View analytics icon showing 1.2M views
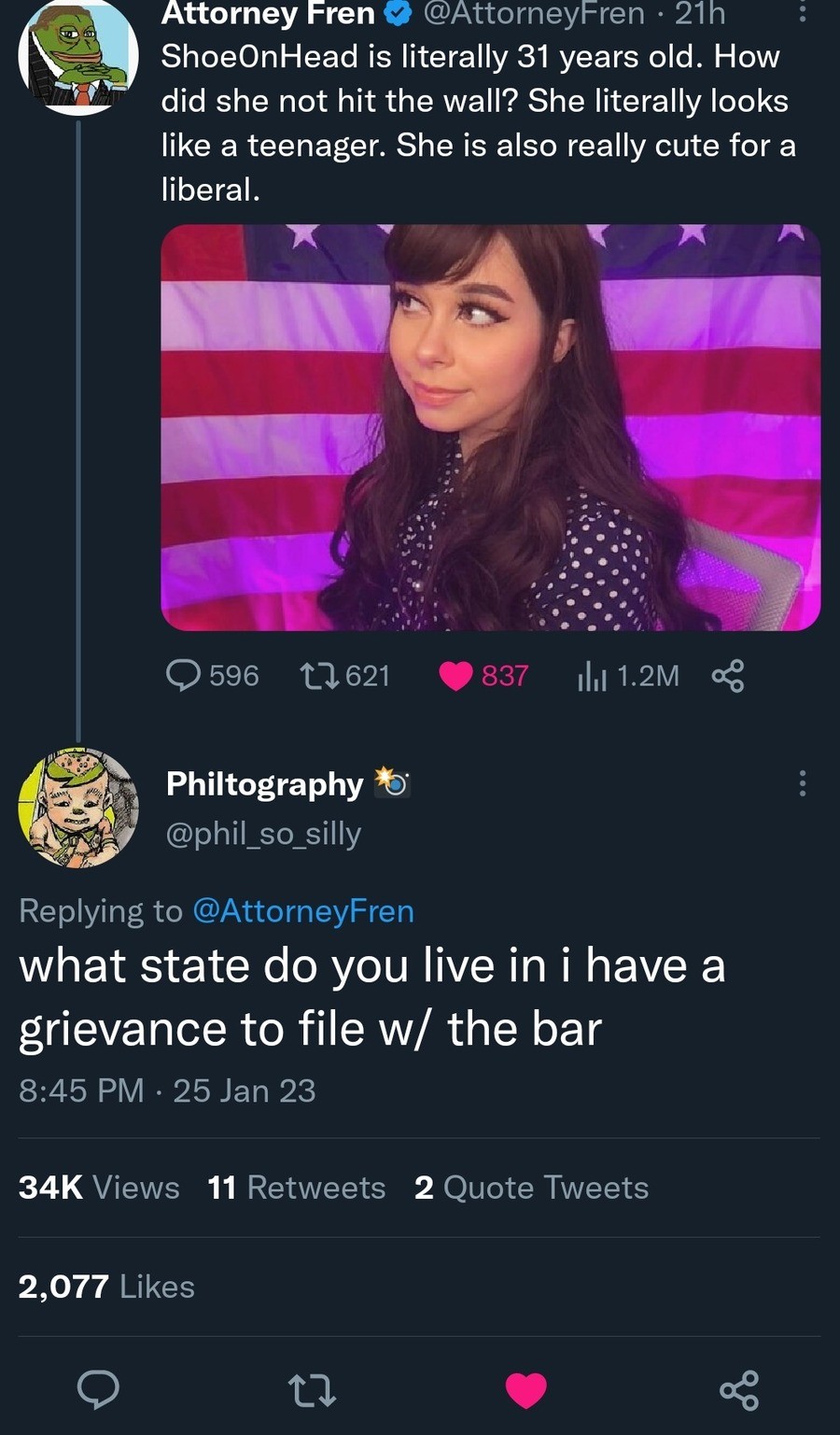The width and height of the screenshot is (840, 1435). click(x=592, y=676)
